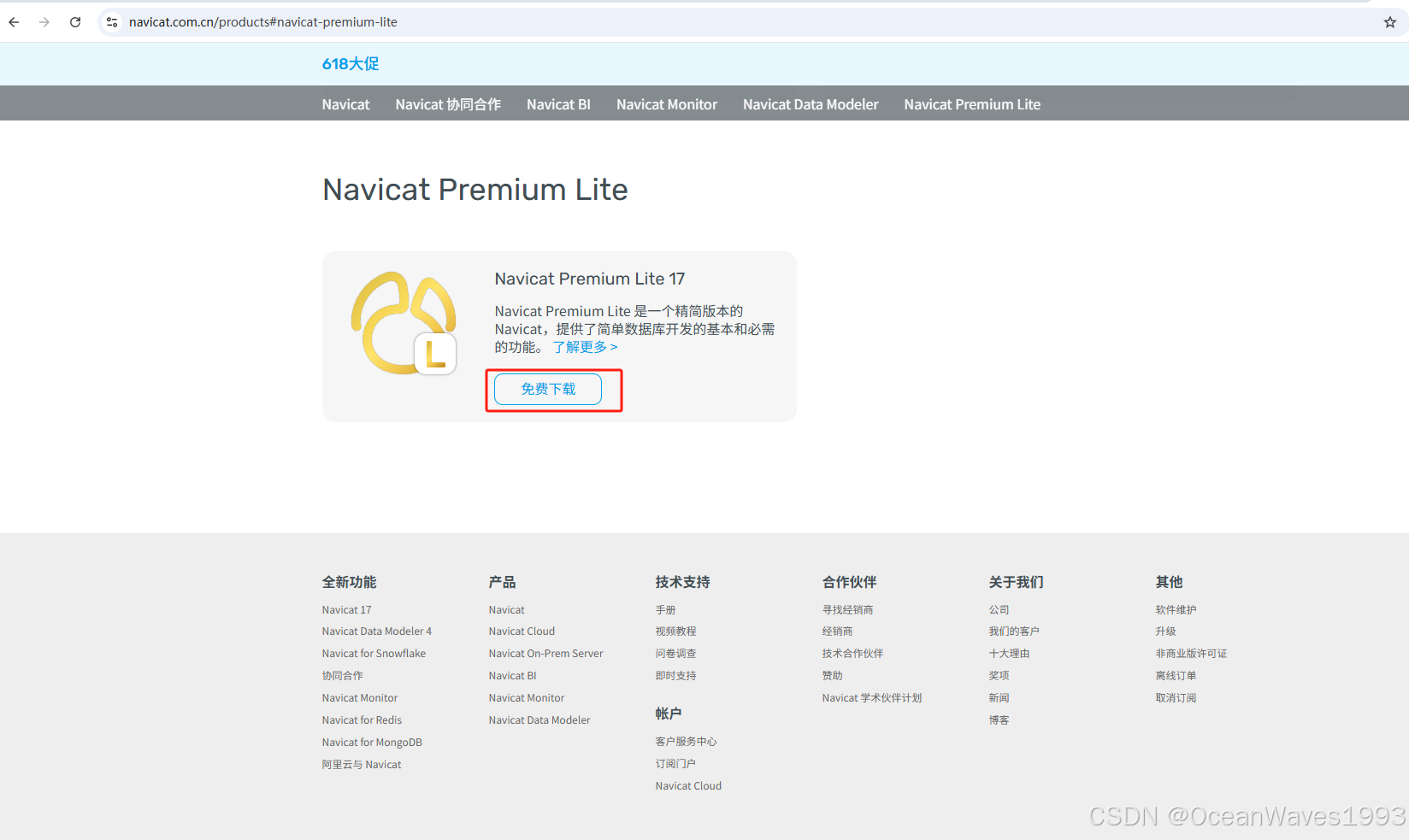Viewport: 1409px width, 840px height.
Task: Open the 技术合作伙伴 link
Action: point(852,654)
